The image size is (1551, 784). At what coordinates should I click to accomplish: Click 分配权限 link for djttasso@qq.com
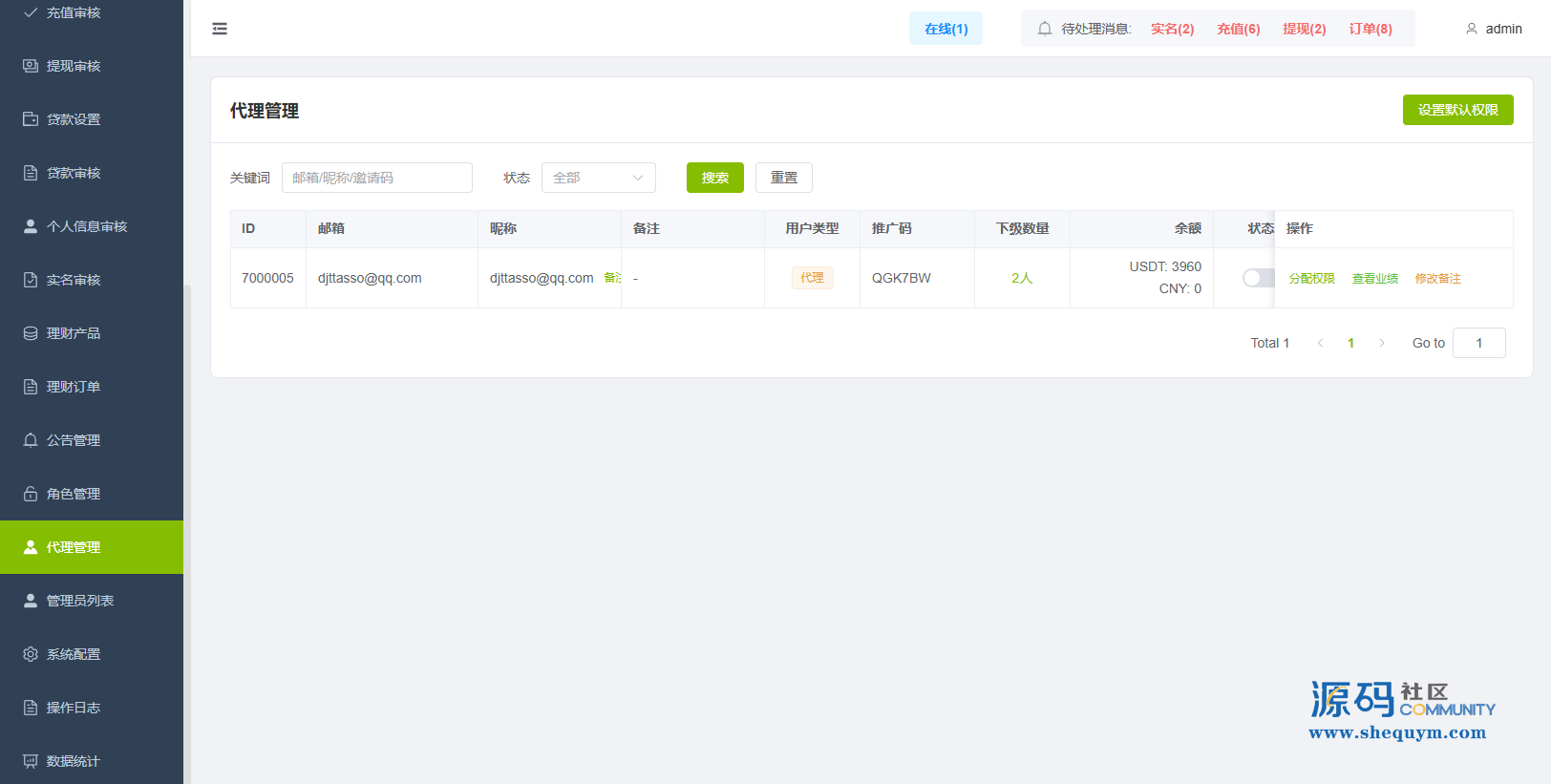1312,279
